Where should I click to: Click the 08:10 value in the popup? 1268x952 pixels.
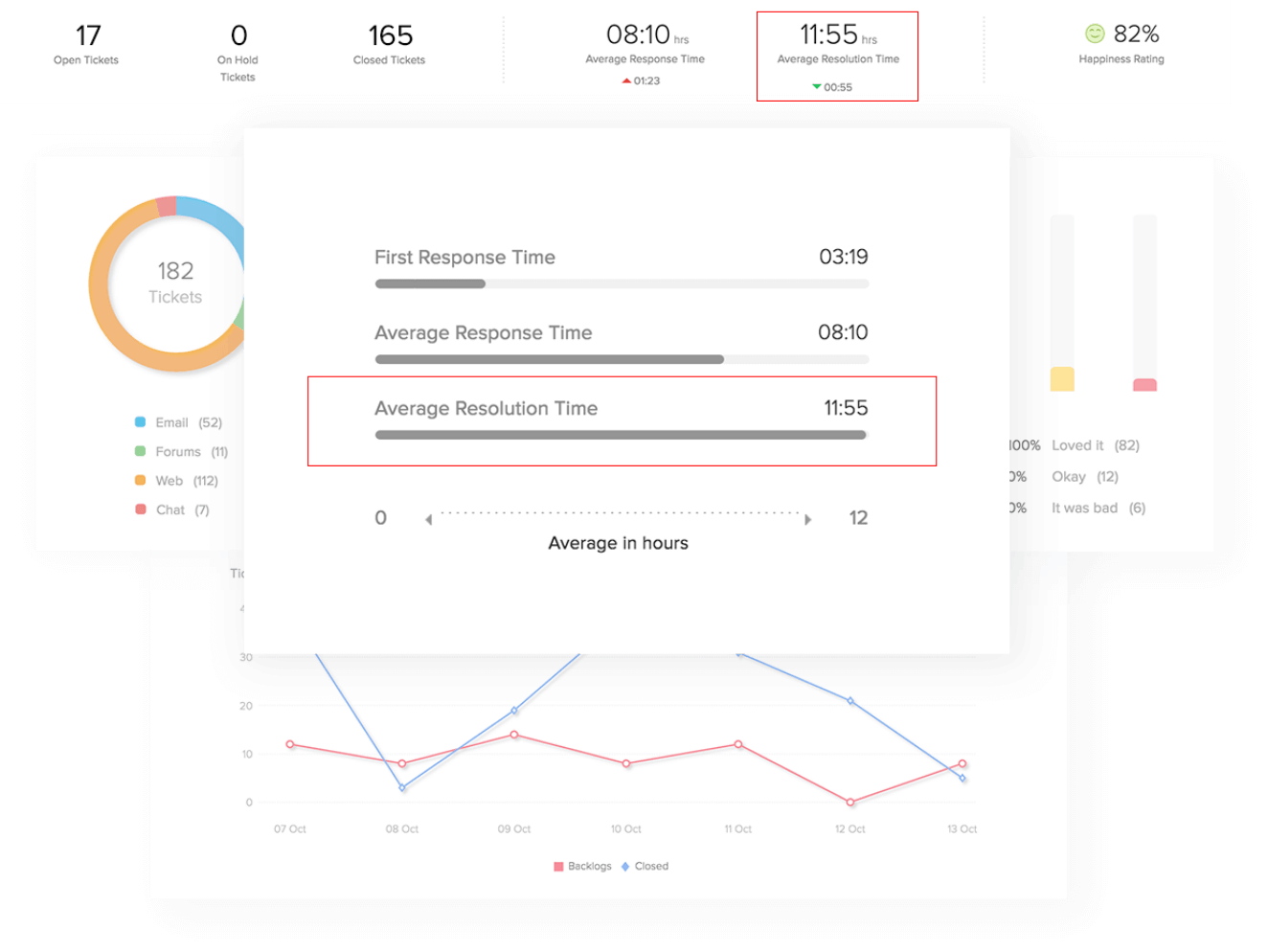pos(843,332)
